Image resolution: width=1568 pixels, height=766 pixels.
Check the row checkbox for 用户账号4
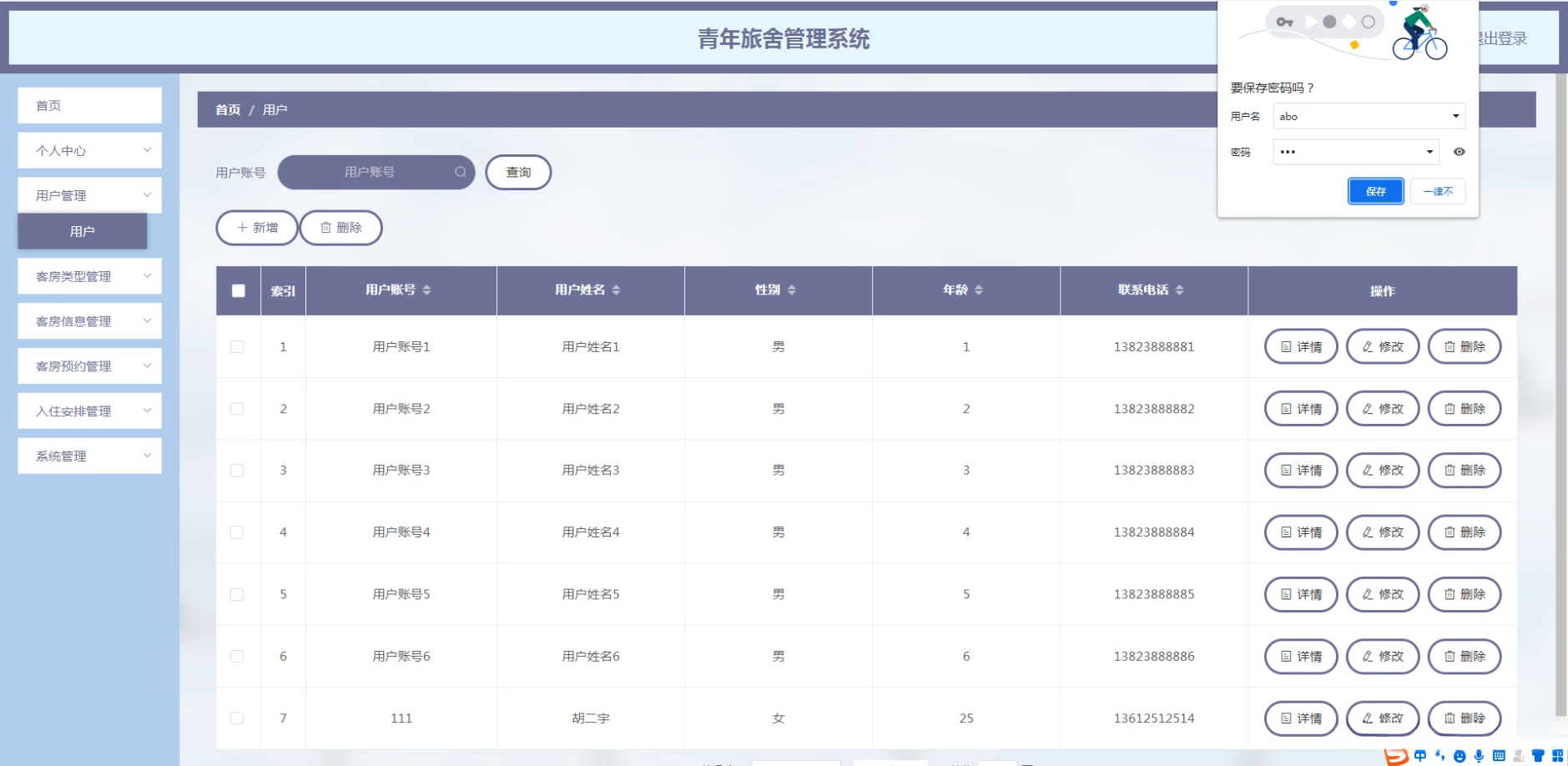pos(237,532)
